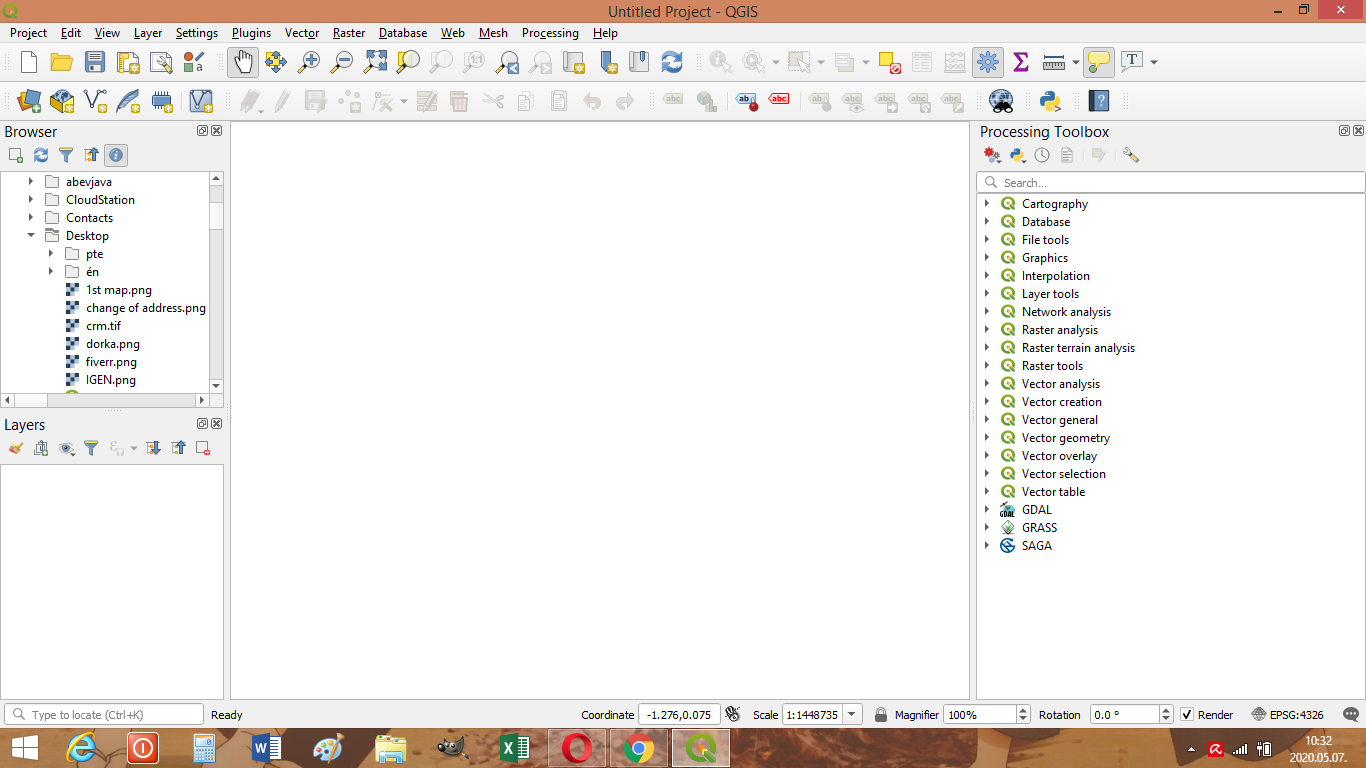Image resolution: width=1366 pixels, height=768 pixels.
Task: Disable Map Tips in the toolbar
Action: 1098,62
